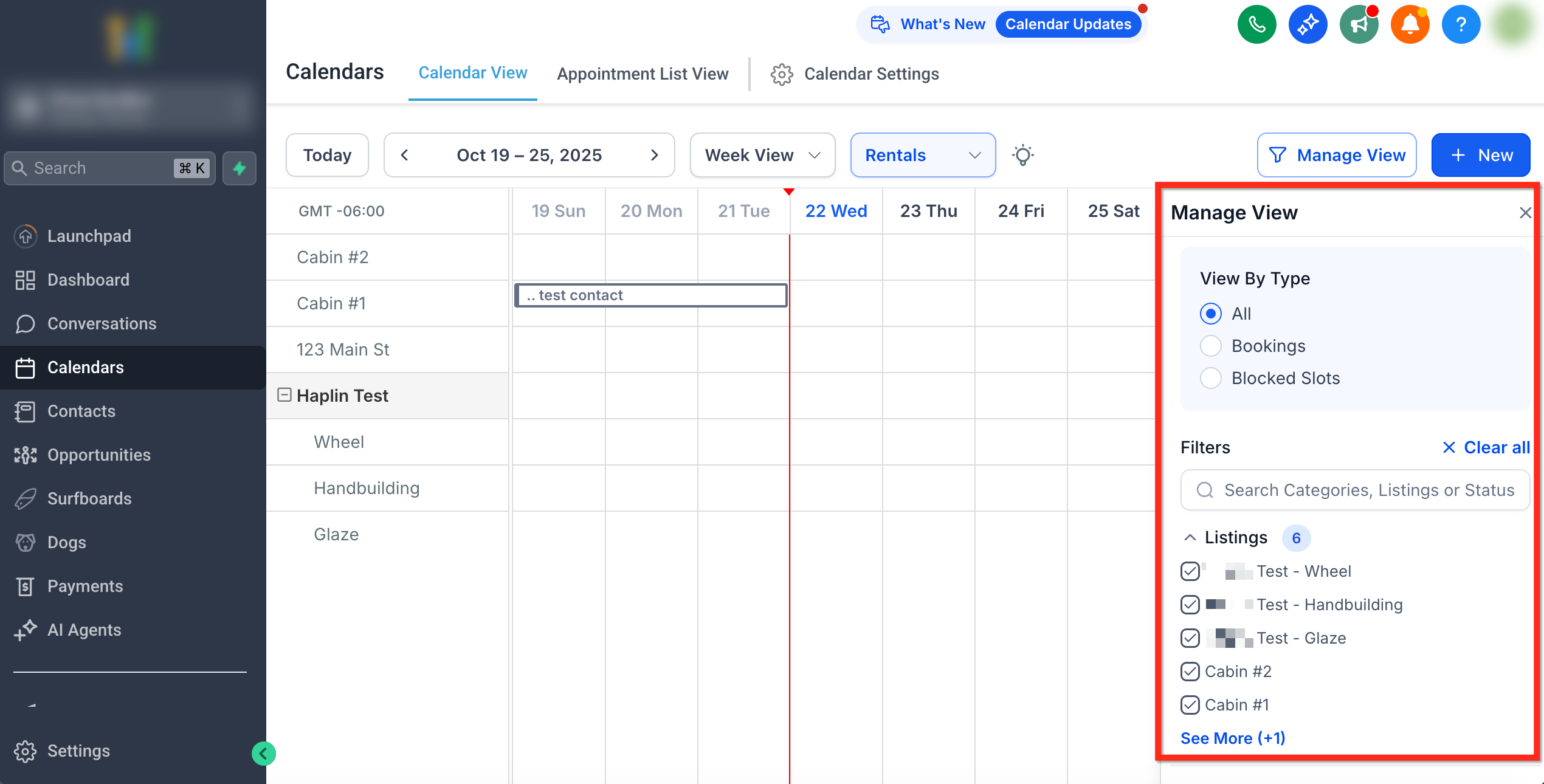This screenshot has width=1544, height=784.
Task: Click the blue help question mark icon
Action: [1461, 24]
